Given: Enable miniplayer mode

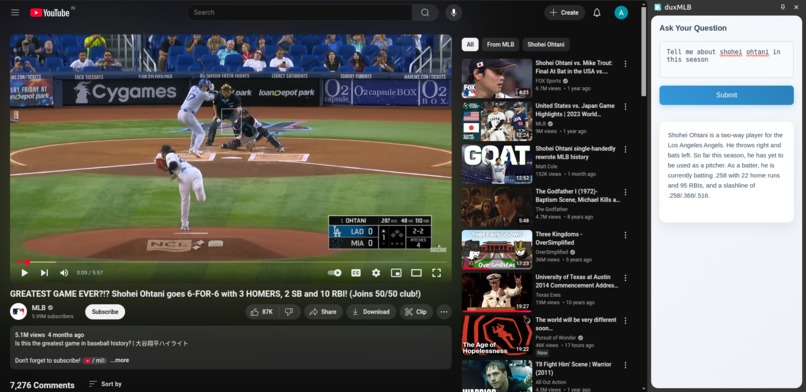Looking at the screenshot, I should tap(396, 273).
